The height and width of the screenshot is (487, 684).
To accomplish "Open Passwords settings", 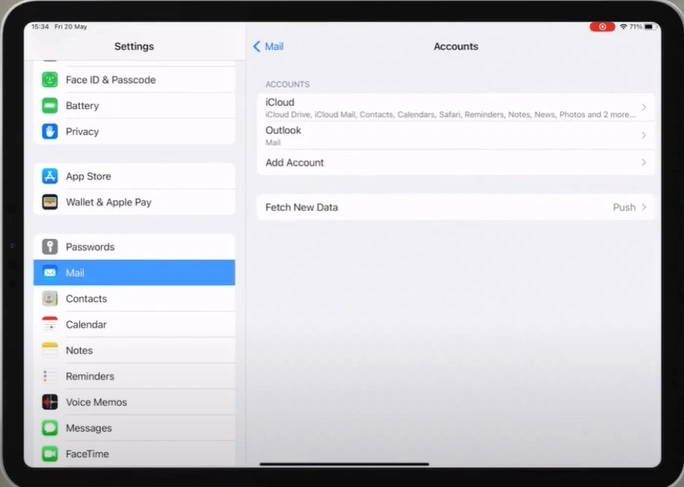I will (x=134, y=247).
